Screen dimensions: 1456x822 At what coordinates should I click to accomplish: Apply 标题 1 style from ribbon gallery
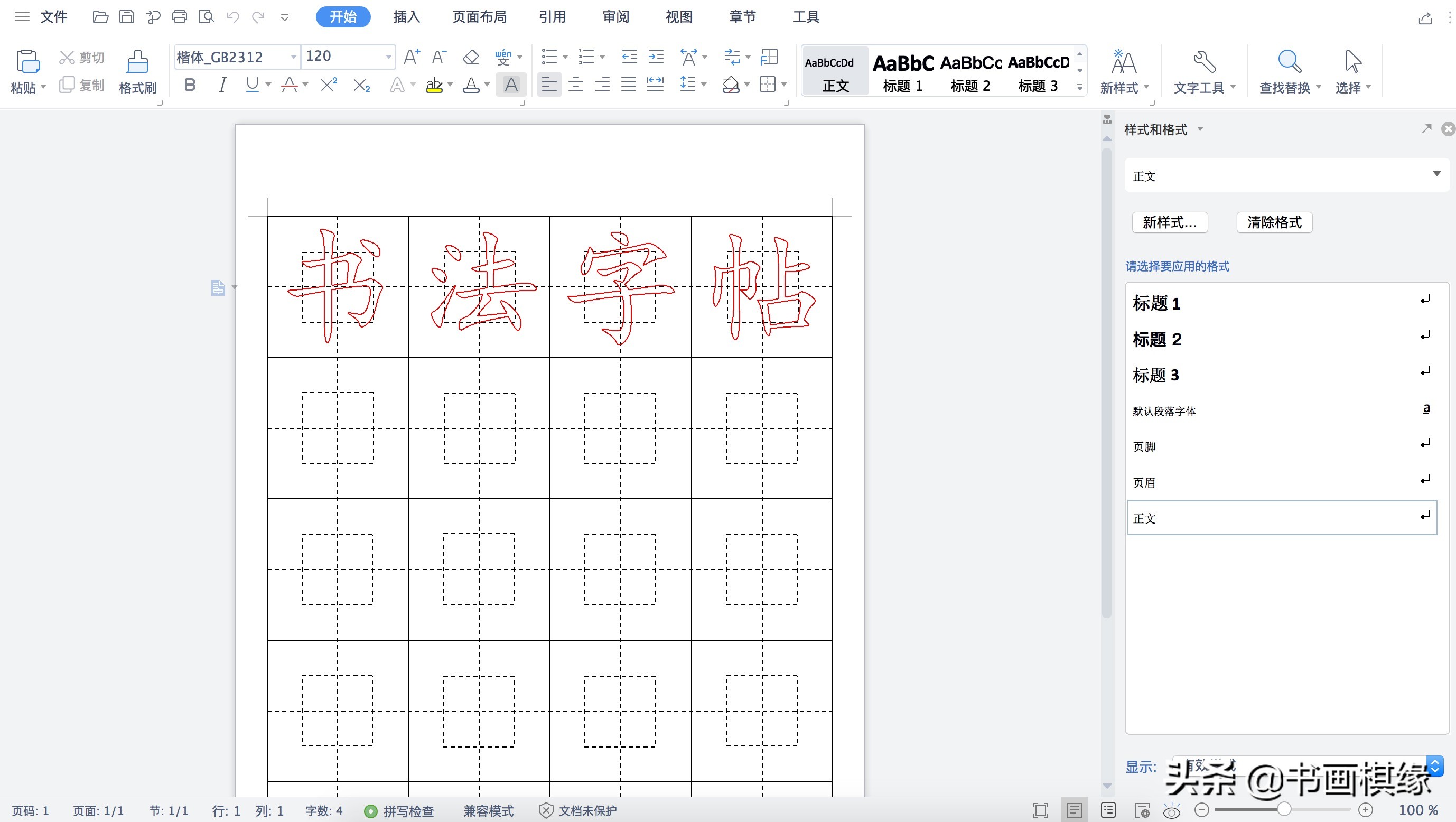(903, 72)
